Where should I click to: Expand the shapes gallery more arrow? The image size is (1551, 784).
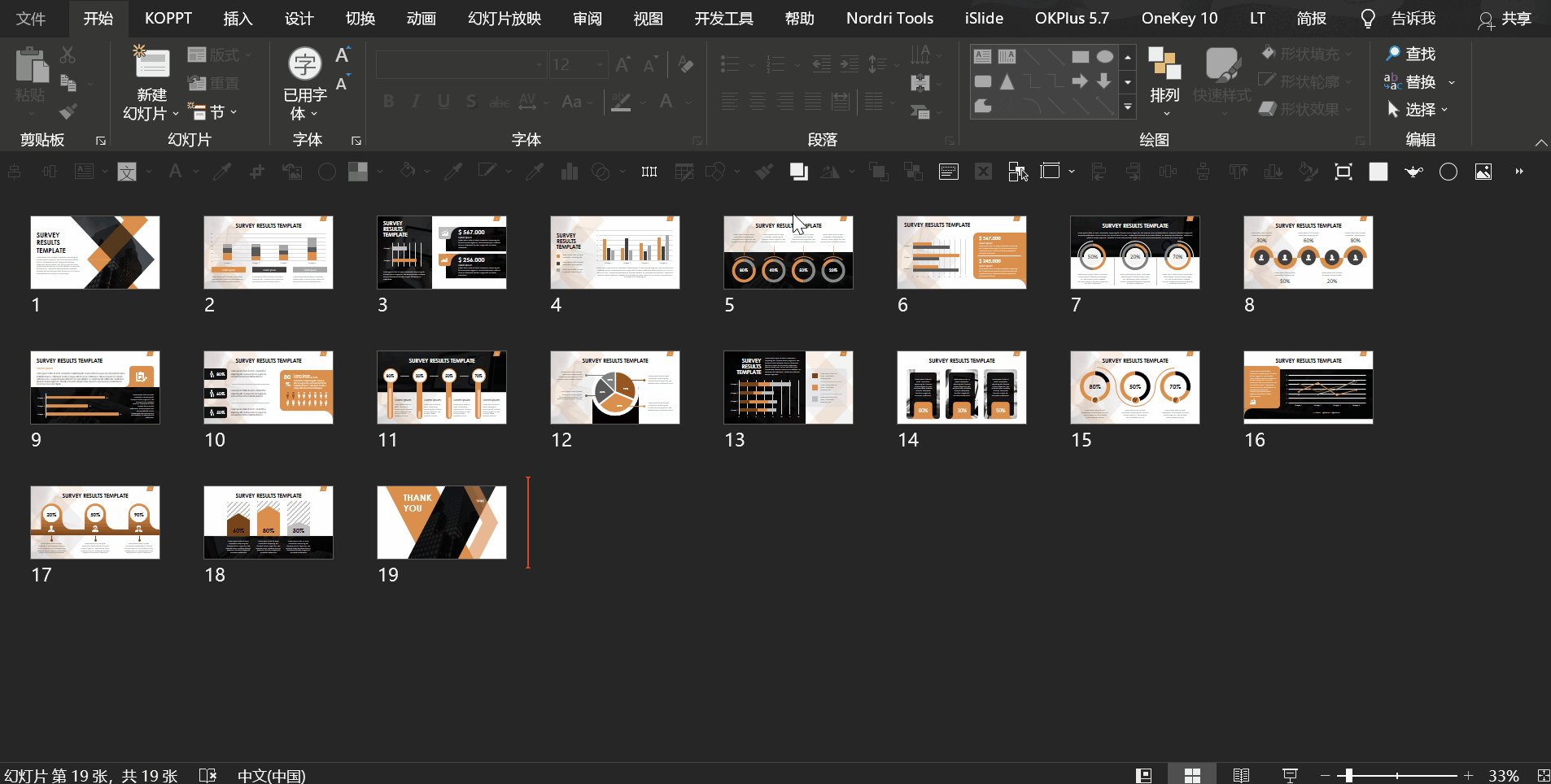pyautogui.click(x=1128, y=107)
